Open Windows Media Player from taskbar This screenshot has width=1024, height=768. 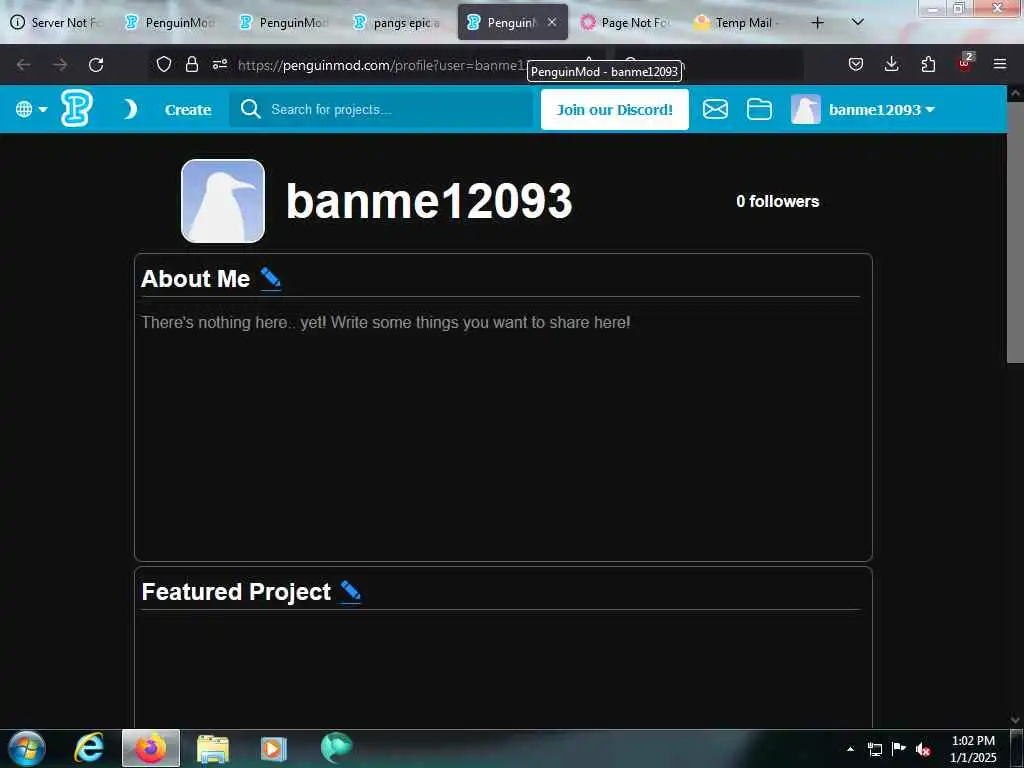(274, 748)
